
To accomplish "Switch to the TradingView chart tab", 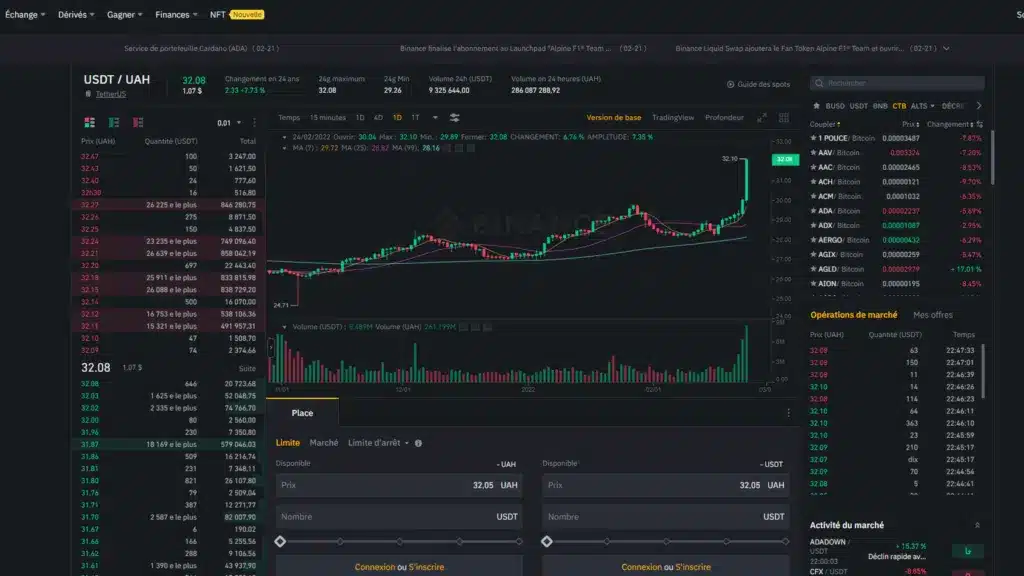I will click(x=673, y=118).
